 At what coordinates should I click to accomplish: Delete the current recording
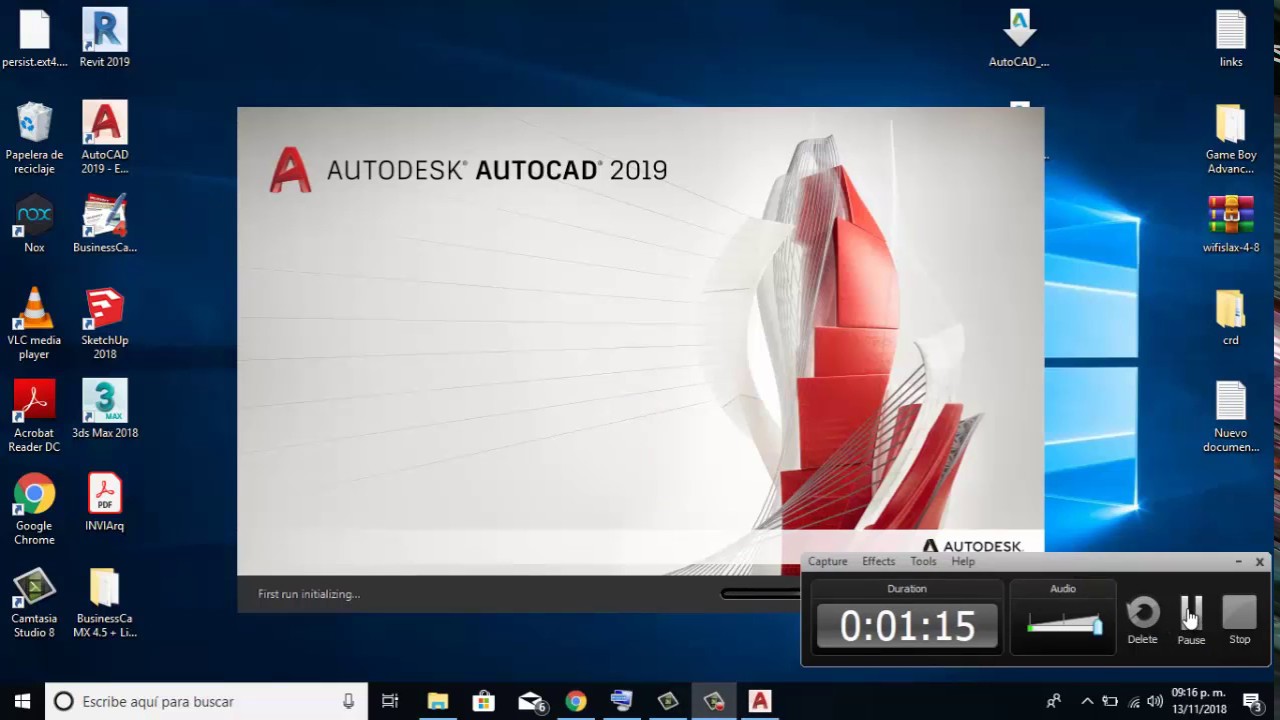(x=1143, y=620)
